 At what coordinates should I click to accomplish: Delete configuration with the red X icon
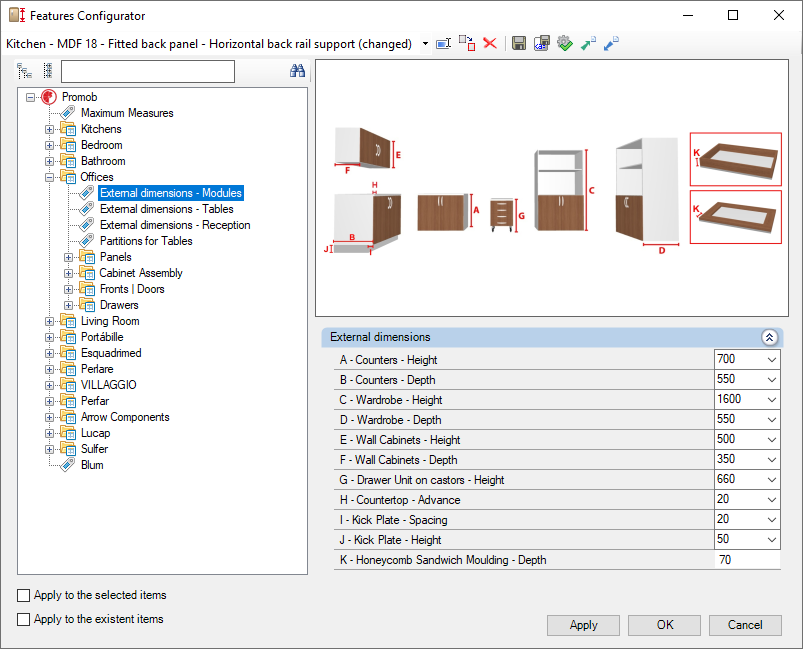490,44
